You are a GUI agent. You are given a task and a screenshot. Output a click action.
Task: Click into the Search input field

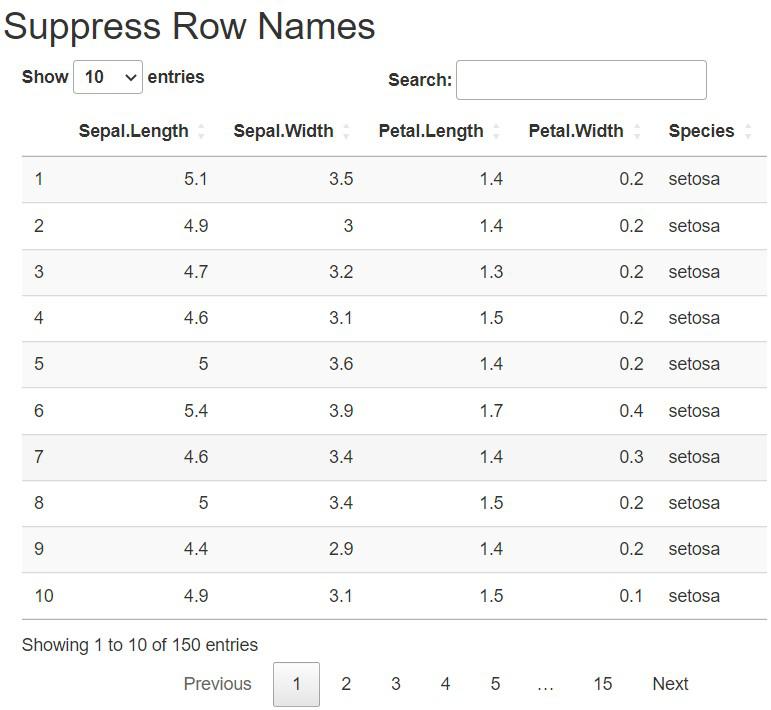coord(581,80)
